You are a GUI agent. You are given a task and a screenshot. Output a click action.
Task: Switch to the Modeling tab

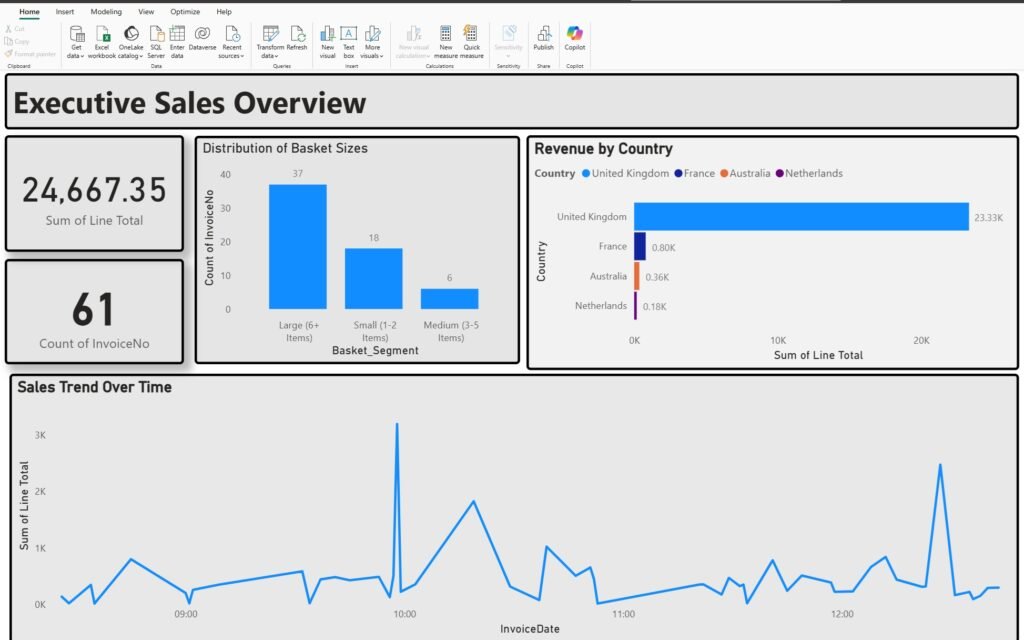106,12
